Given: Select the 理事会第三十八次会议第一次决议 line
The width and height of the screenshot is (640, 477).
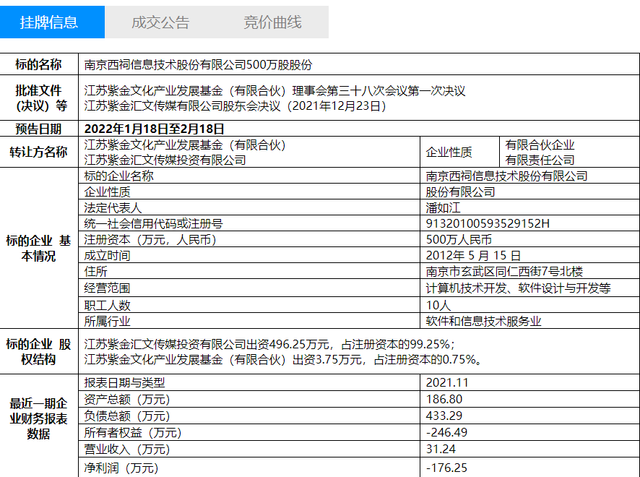Looking at the screenshot, I should tap(275, 91).
